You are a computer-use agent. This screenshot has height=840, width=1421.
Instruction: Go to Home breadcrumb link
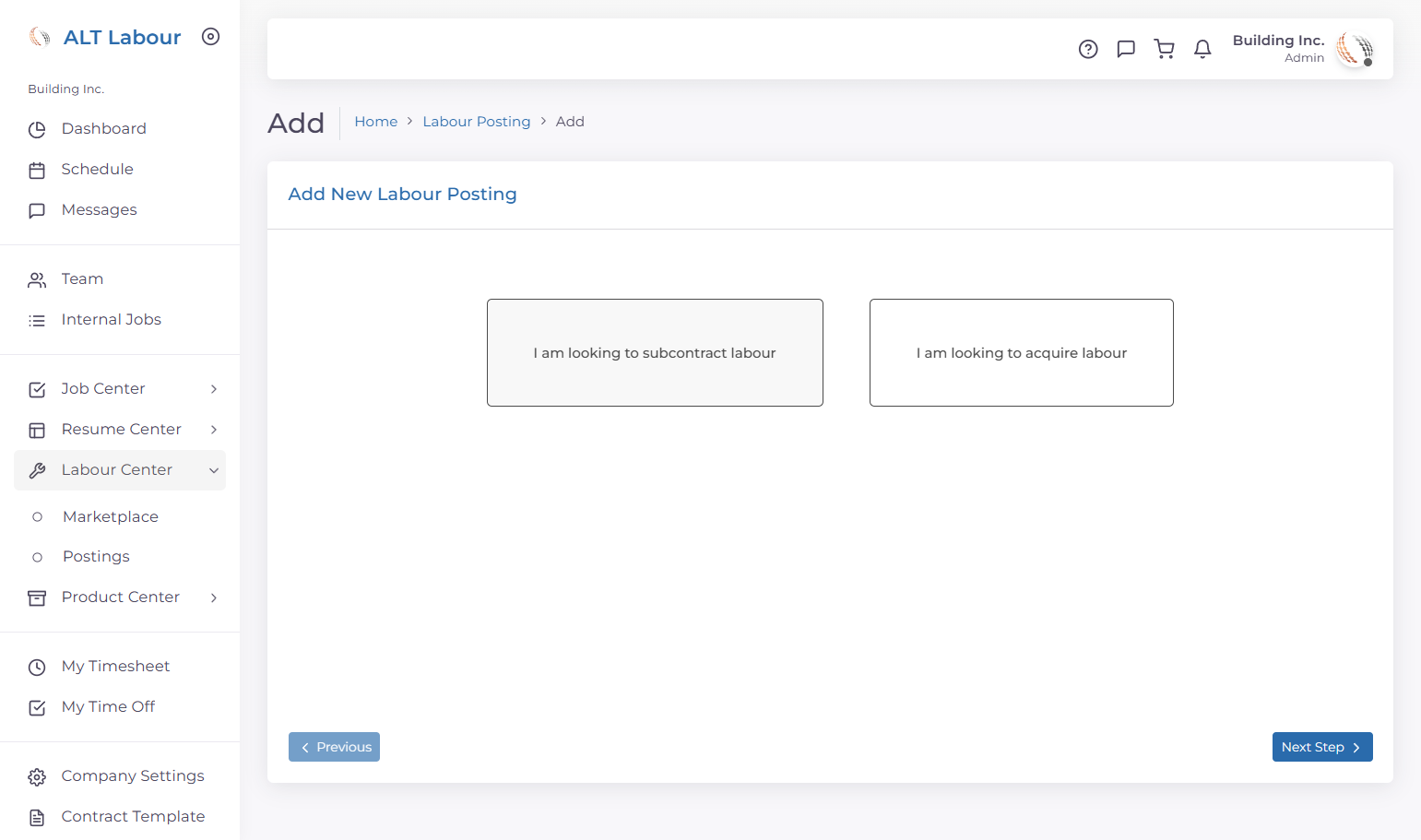pos(376,122)
